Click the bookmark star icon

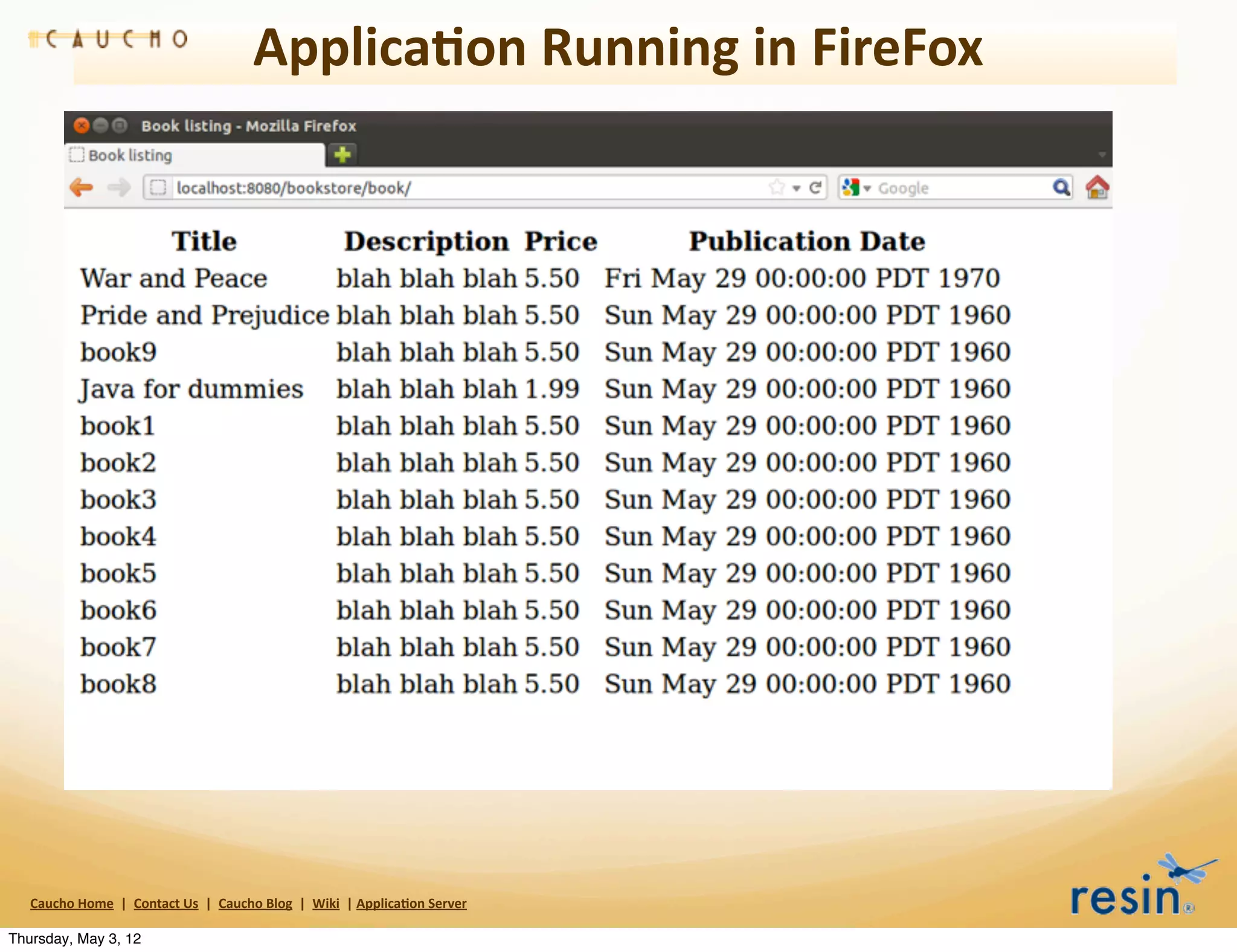(x=777, y=188)
